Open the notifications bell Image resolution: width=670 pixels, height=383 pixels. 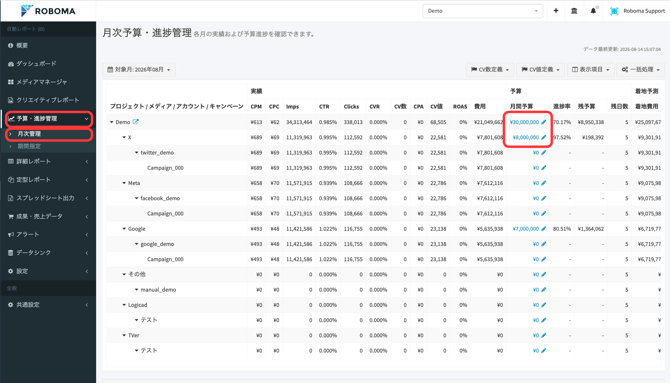594,11
